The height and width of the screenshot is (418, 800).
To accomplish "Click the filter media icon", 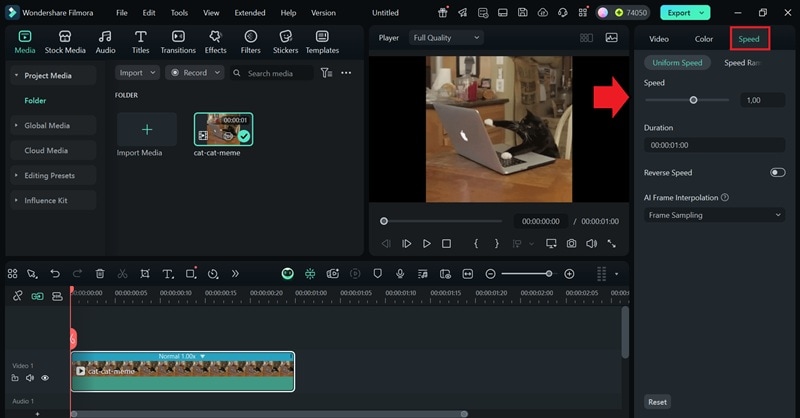I will 326,73.
